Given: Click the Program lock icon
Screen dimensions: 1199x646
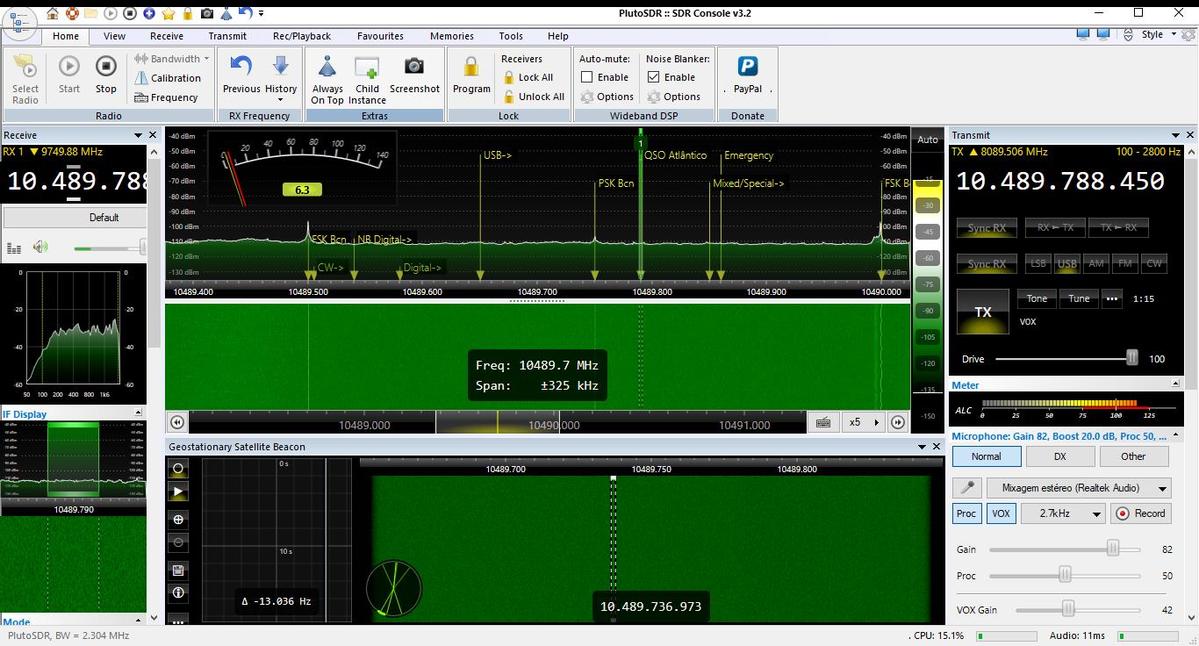Looking at the screenshot, I should 471,67.
